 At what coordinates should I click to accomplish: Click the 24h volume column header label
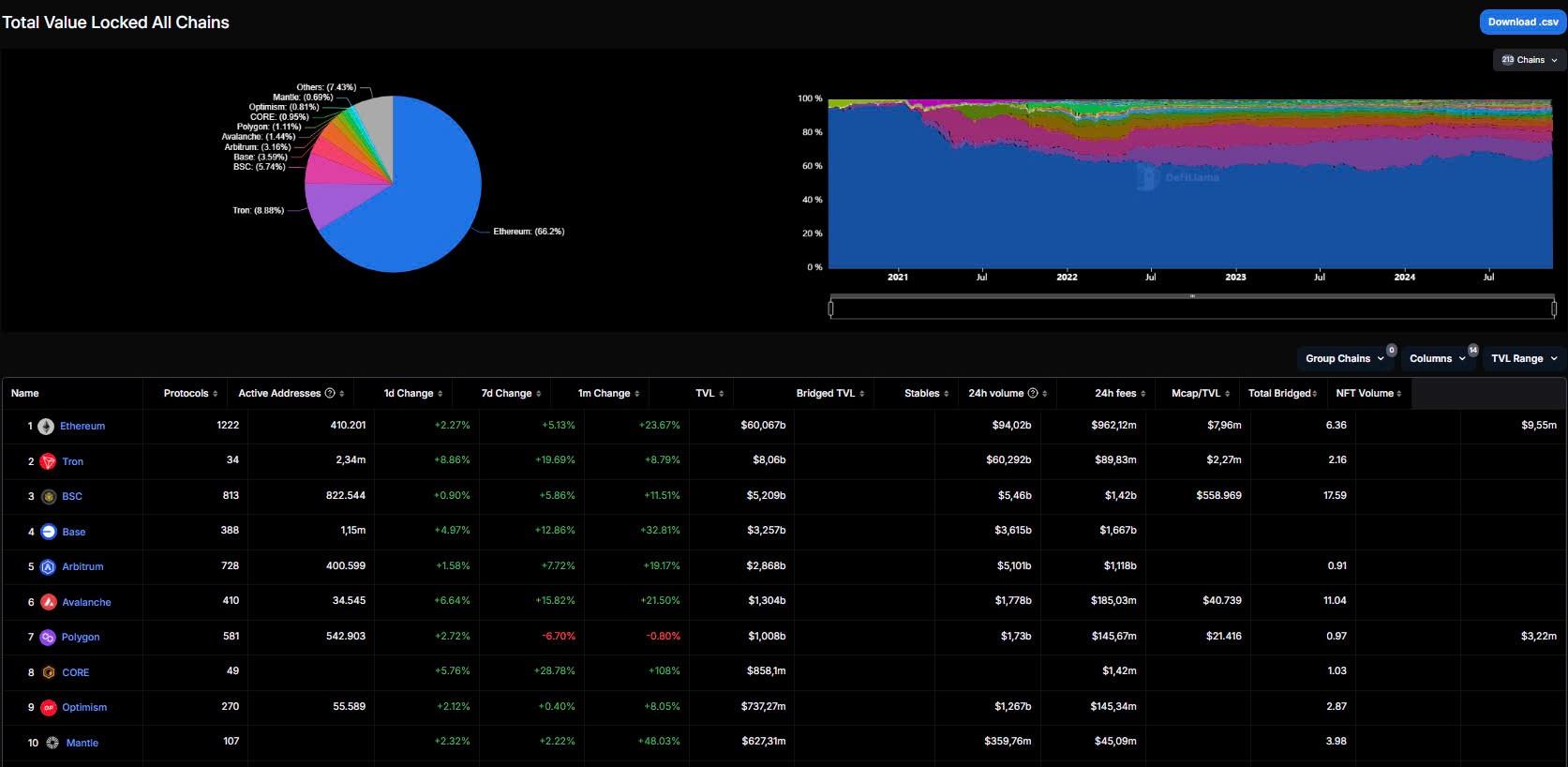click(996, 393)
